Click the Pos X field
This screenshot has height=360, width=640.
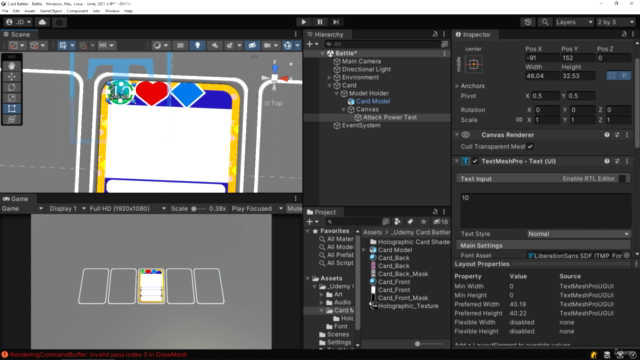pos(542,58)
